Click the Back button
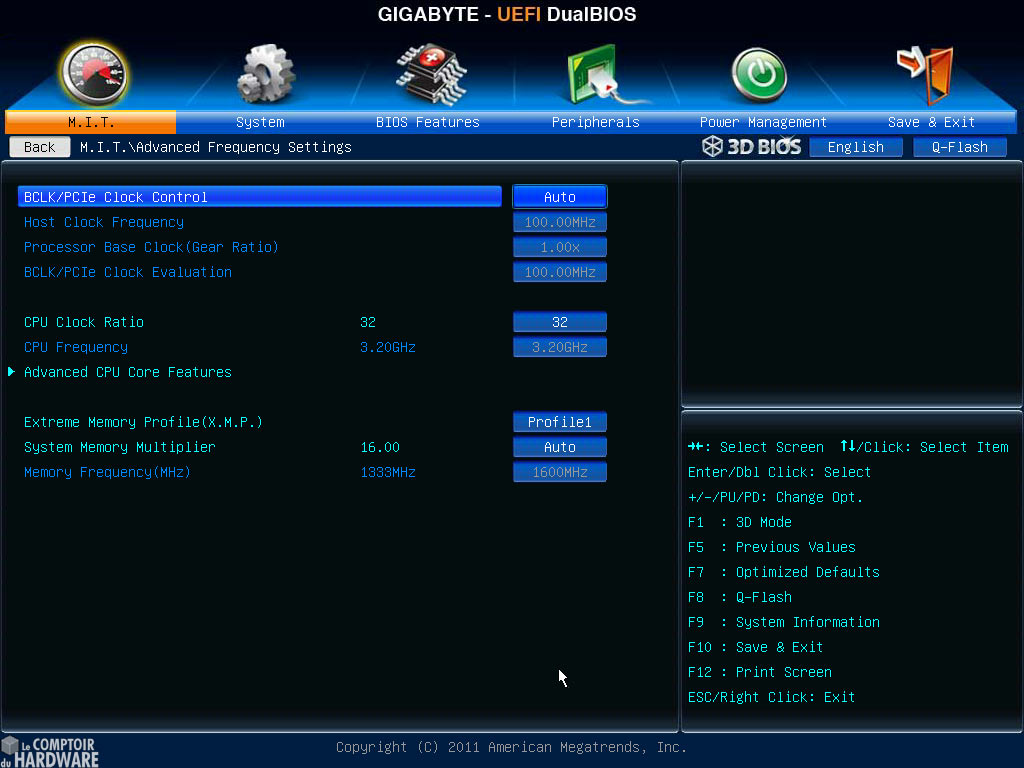 (38, 146)
